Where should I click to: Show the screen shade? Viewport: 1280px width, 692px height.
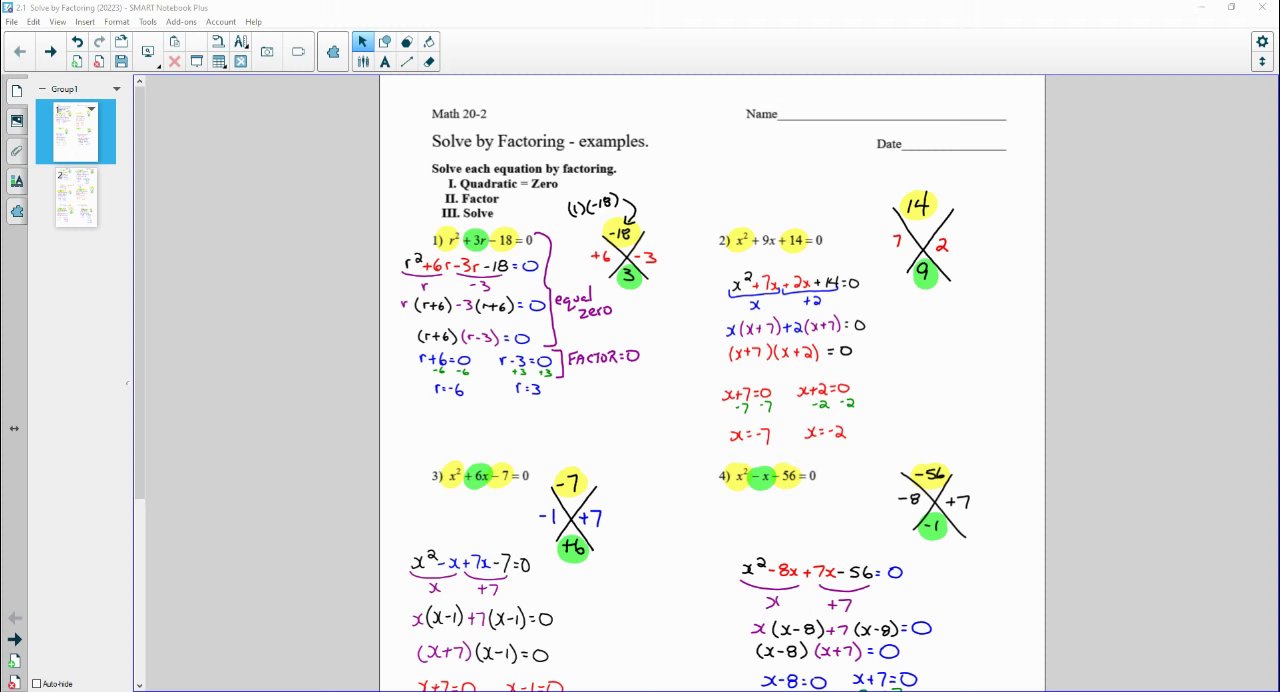tap(196, 61)
